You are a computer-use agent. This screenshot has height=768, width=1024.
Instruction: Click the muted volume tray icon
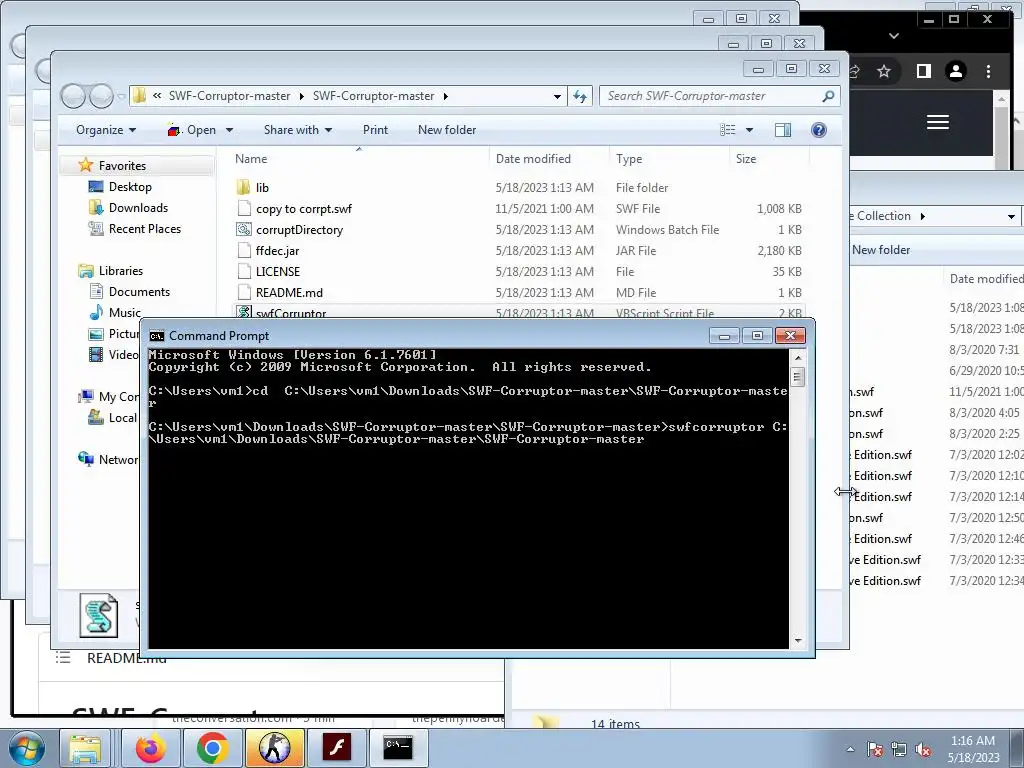[x=923, y=750]
